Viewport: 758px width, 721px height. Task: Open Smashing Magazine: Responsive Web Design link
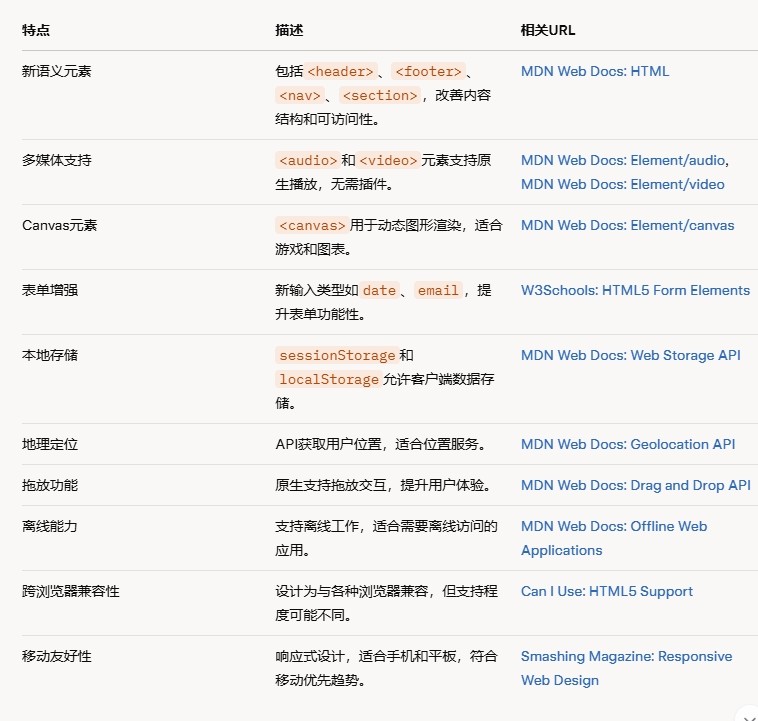(626, 668)
